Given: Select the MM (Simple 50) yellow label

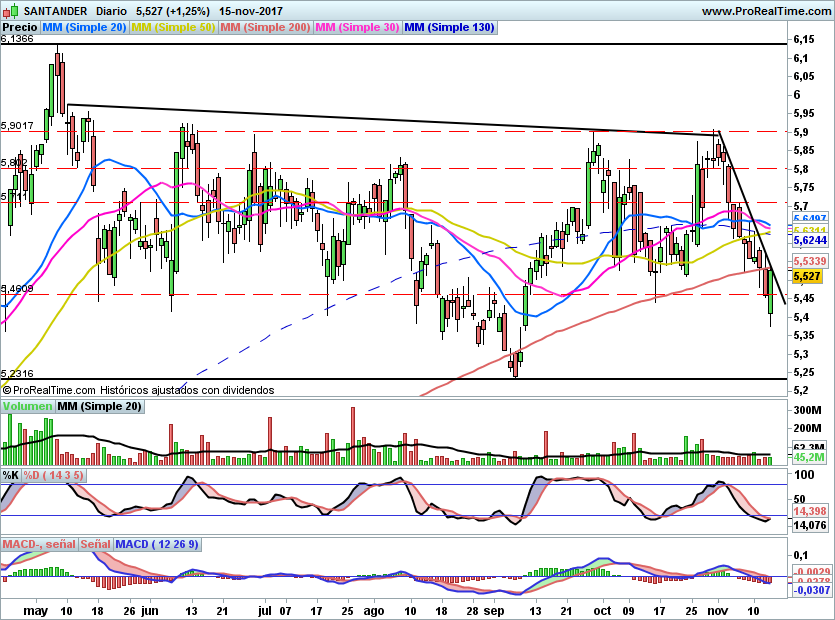Looking at the screenshot, I should pos(173,27).
